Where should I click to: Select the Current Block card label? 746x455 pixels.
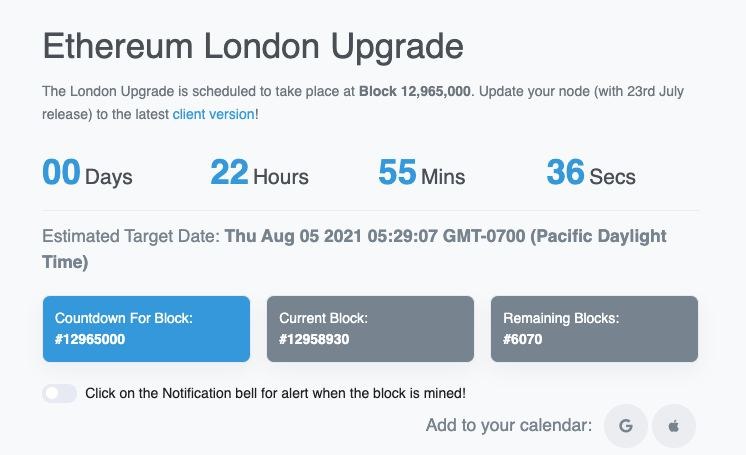(x=324, y=318)
